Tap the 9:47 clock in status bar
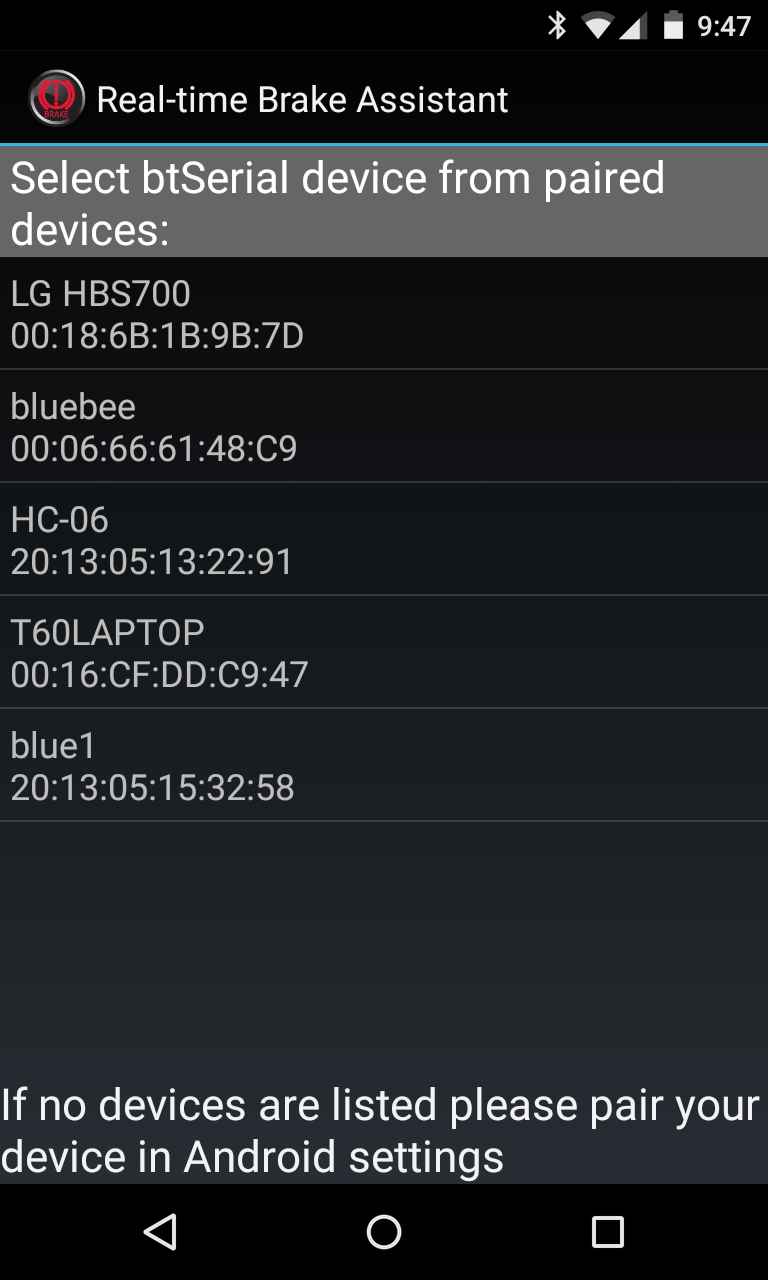Screen dimensions: 768x1280 pos(724,26)
